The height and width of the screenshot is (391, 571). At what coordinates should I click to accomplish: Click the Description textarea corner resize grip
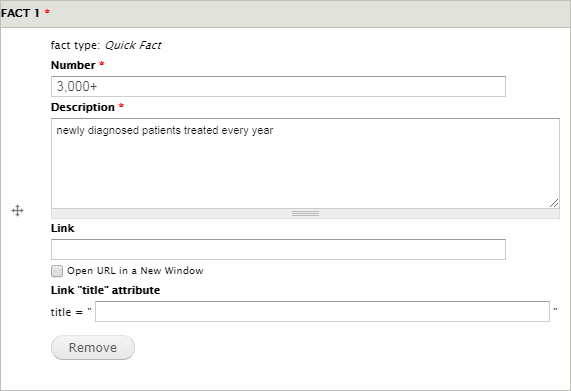(x=554, y=203)
